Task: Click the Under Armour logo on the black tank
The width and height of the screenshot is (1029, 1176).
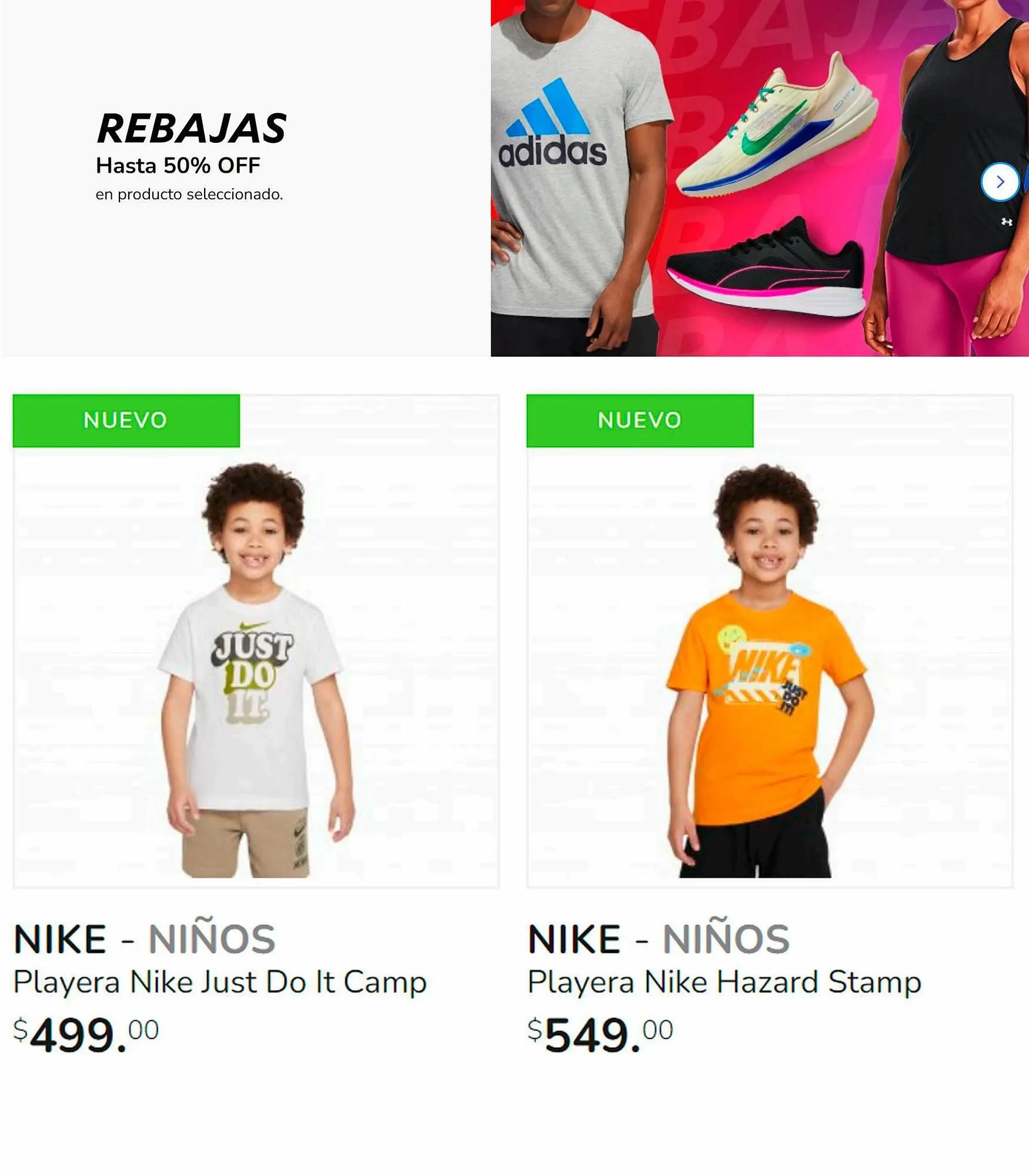Action: 1007,222
